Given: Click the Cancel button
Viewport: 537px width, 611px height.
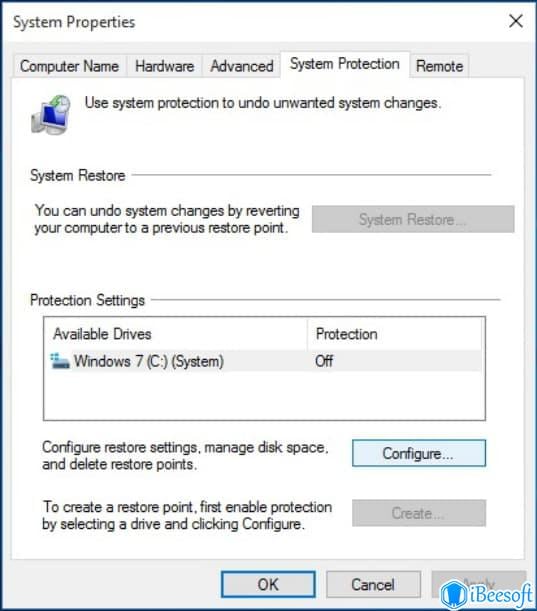Looking at the screenshot, I should tap(373, 585).
